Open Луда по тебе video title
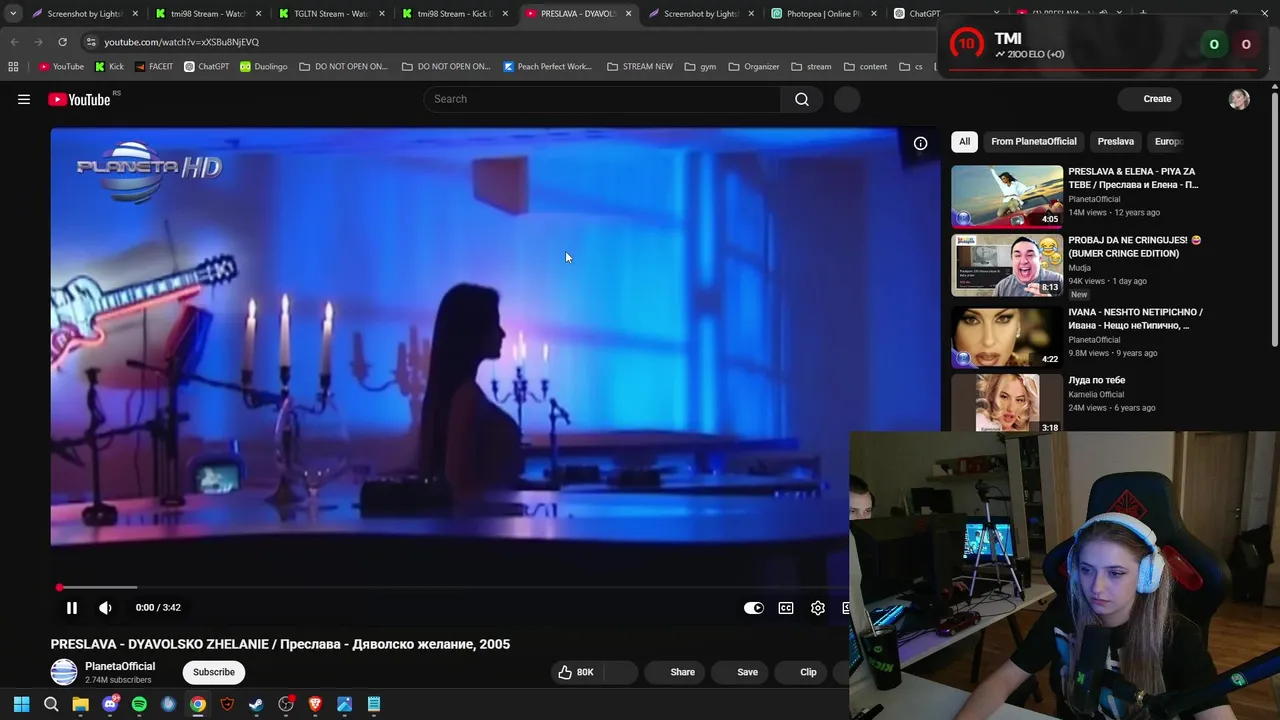The height and width of the screenshot is (720, 1280). pos(1097,380)
